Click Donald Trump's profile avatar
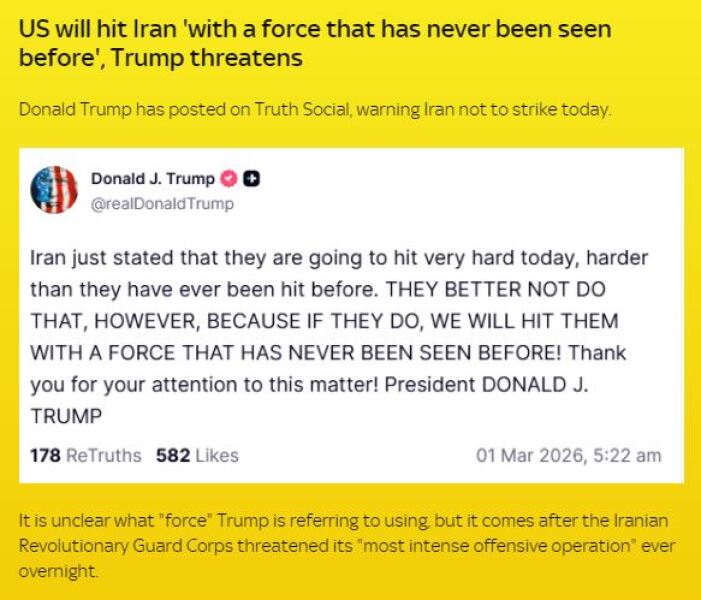Viewport: 701px width, 600px height. point(54,189)
